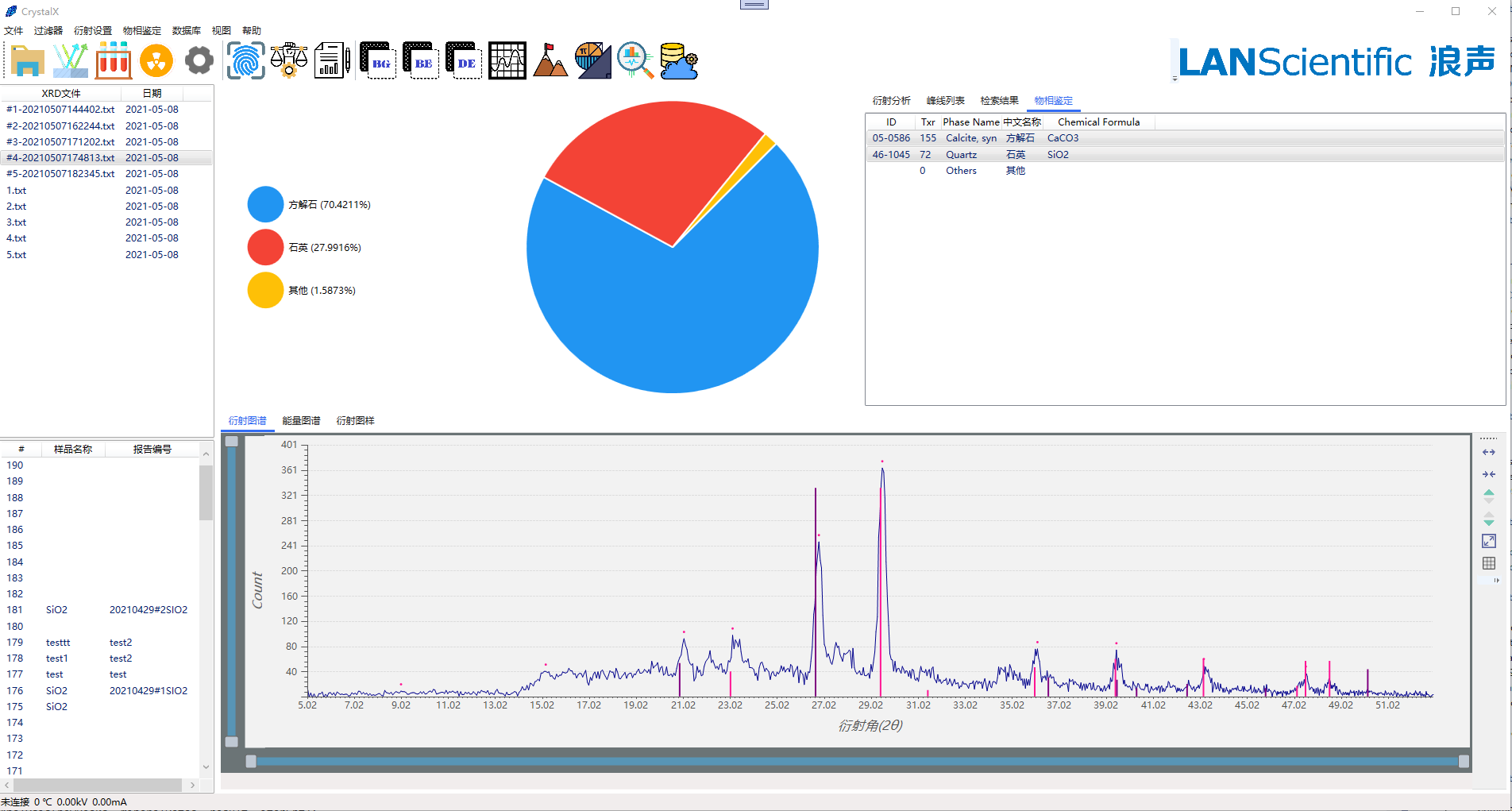
Task: Click the fingerprint phase identification icon
Action: tap(245, 61)
